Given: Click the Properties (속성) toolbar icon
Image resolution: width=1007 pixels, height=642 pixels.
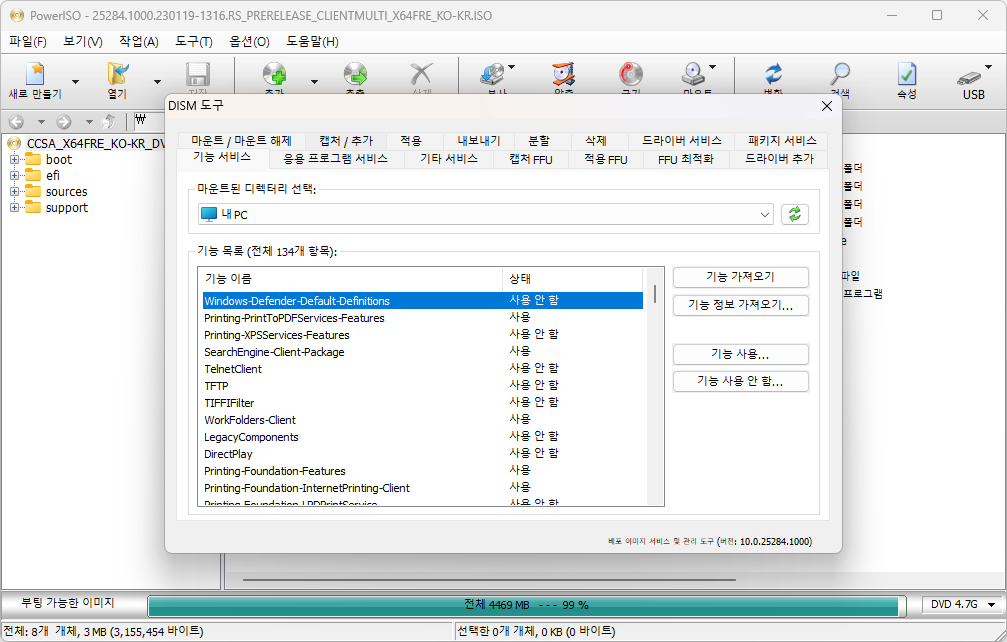Looking at the screenshot, I should [x=907, y=74].
